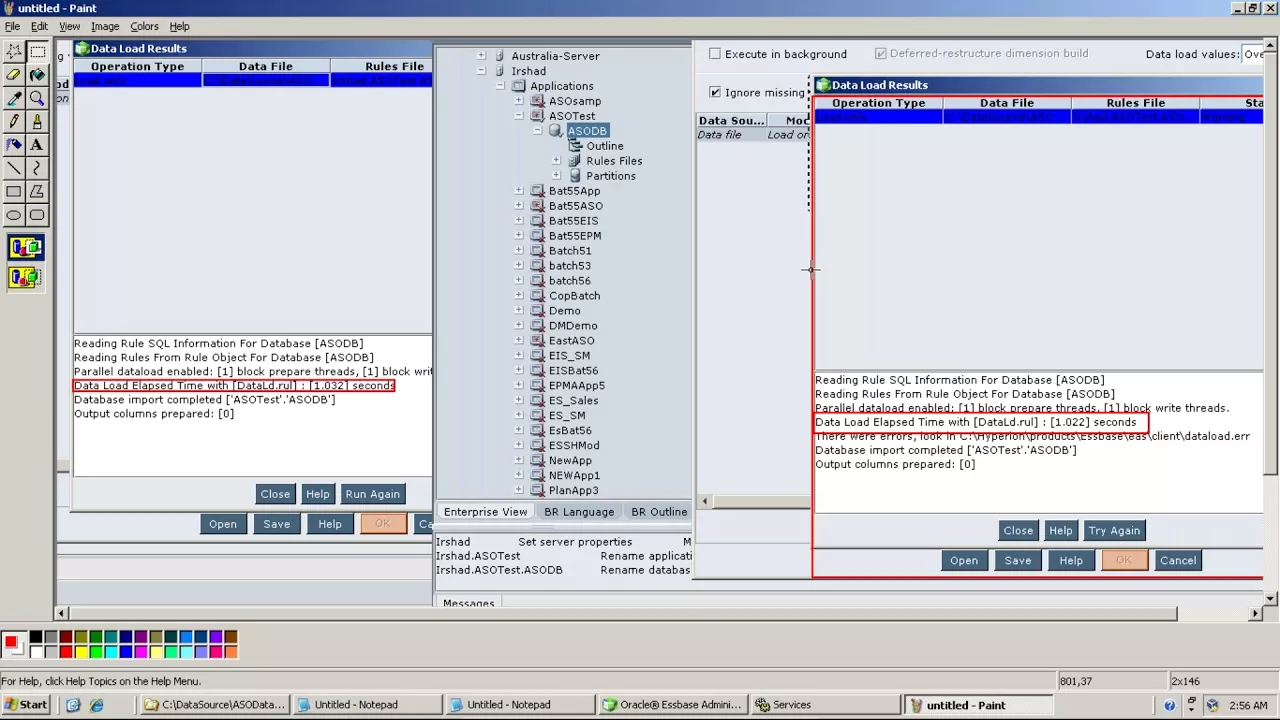Collapse the Irshad server tree node
Screen dimensions: 1280x720
click(x=481, y=71)
